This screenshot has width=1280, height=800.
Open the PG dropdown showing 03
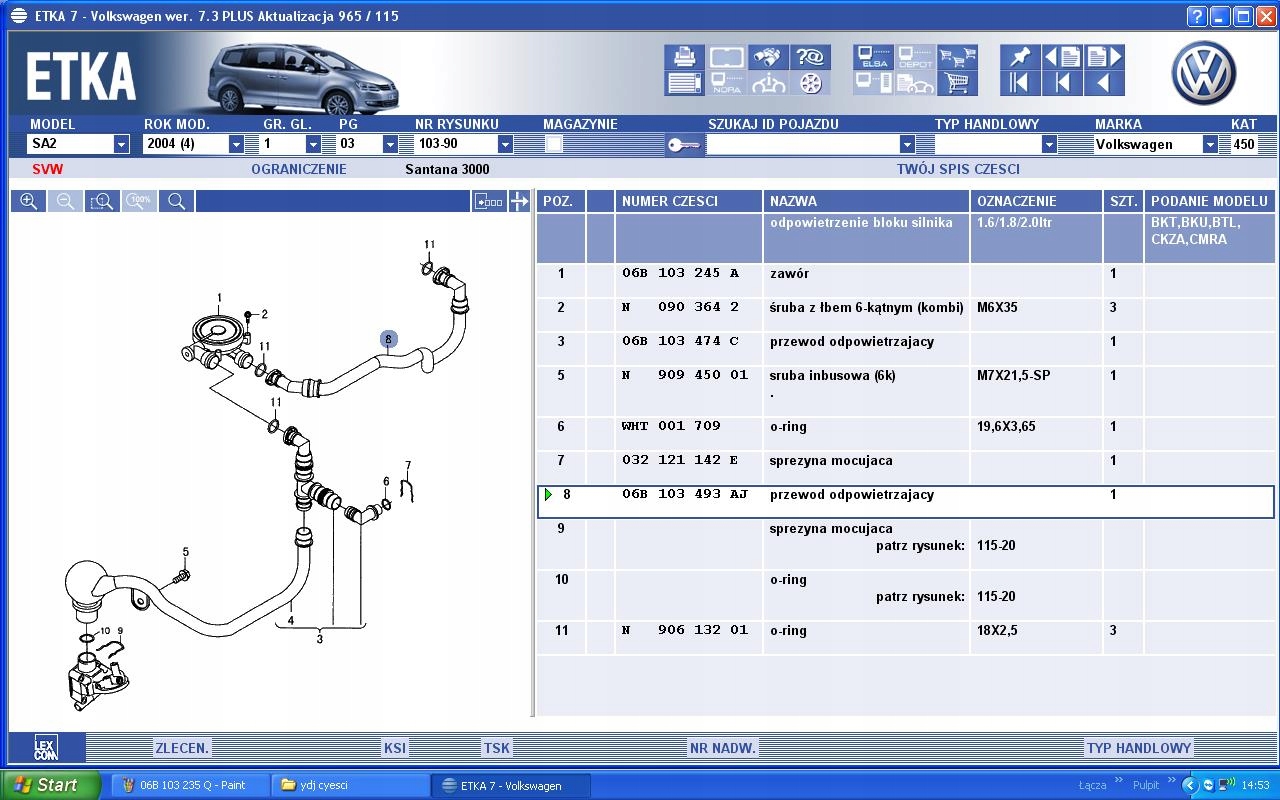390,144
